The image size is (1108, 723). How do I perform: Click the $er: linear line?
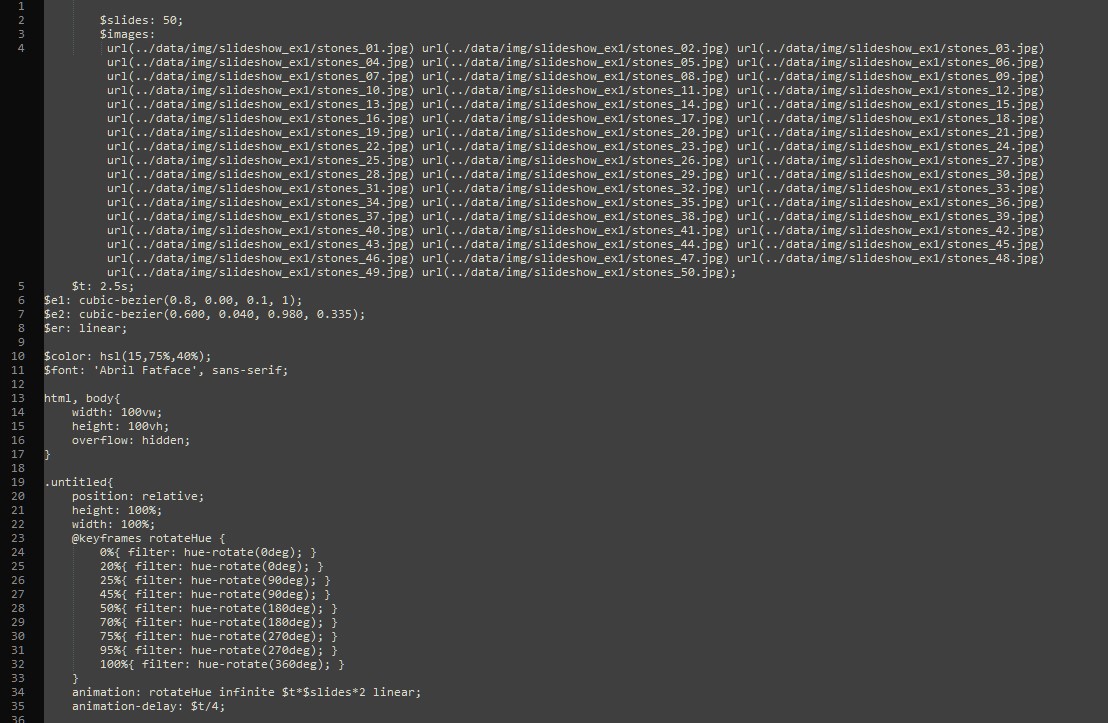[x=86, y=328]
